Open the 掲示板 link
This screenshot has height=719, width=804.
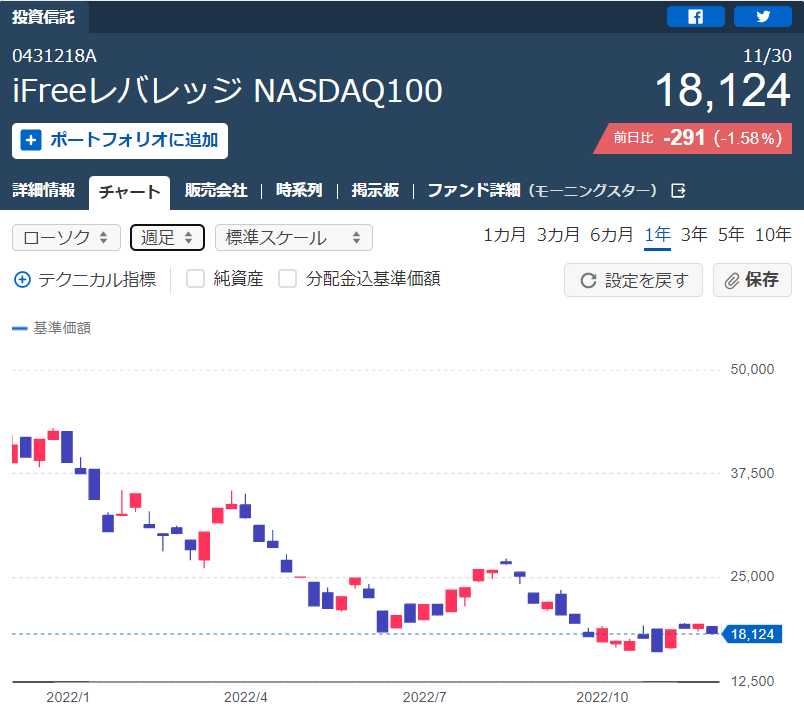click(x=375, y=190)
